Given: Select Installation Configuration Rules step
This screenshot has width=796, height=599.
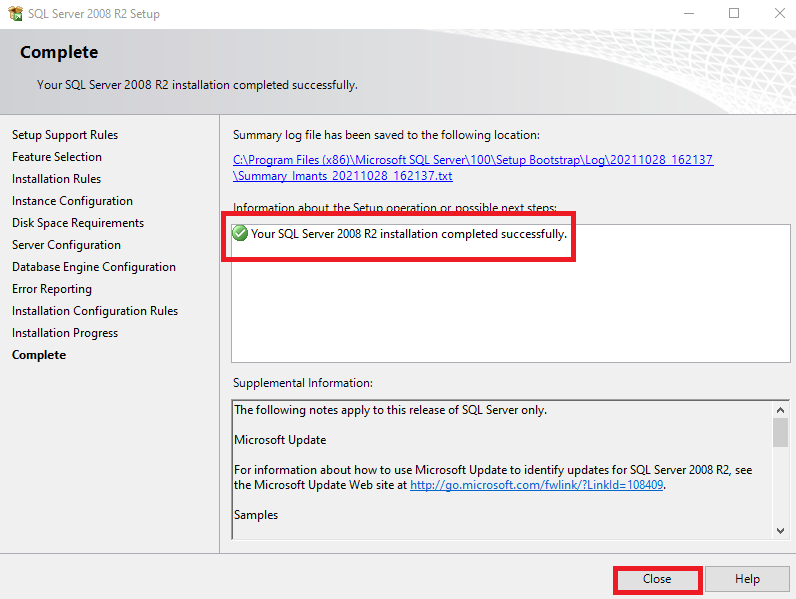Looking at the screenshot, I should coord(95,311).
